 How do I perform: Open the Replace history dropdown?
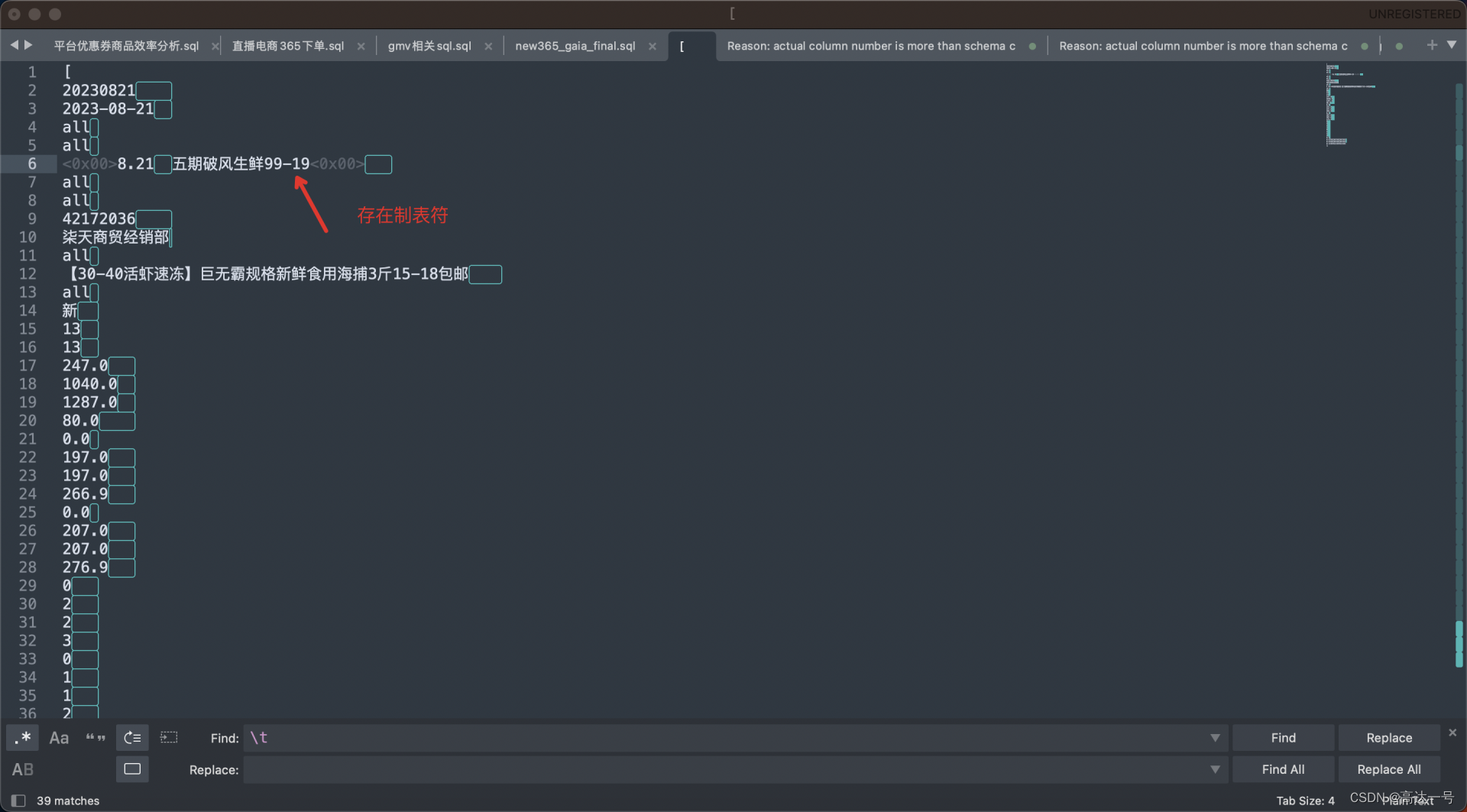pyautogui.click(x=1215, y=769)
